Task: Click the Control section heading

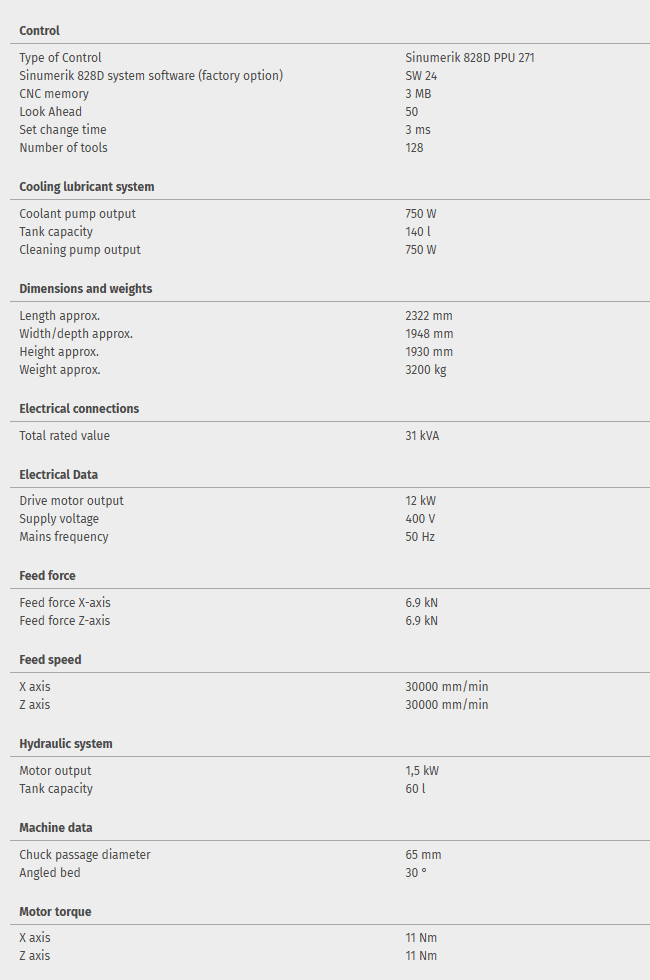Action: [x=39, y=31]
